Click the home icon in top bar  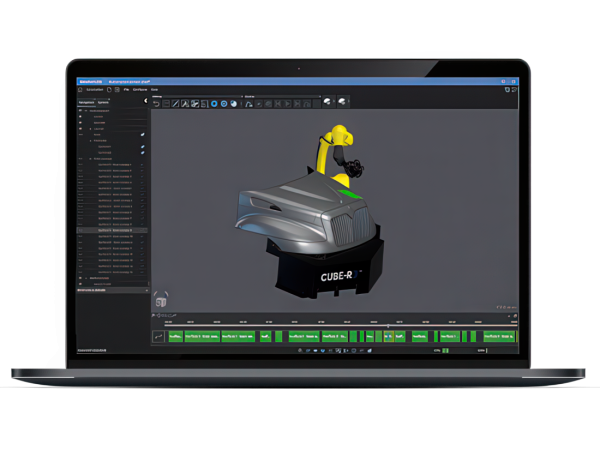point(82,88)
